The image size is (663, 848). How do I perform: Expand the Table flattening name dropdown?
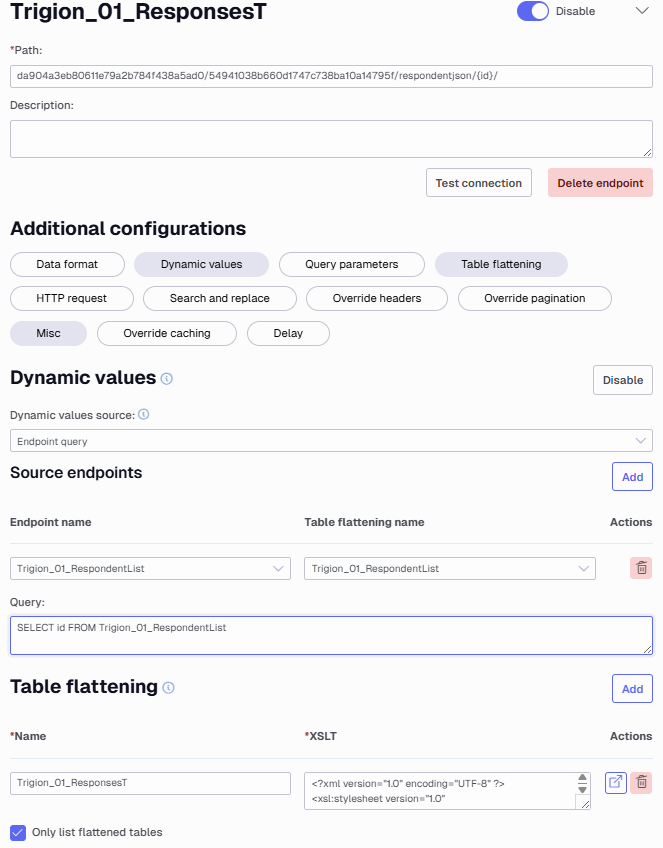coord(450,568)
